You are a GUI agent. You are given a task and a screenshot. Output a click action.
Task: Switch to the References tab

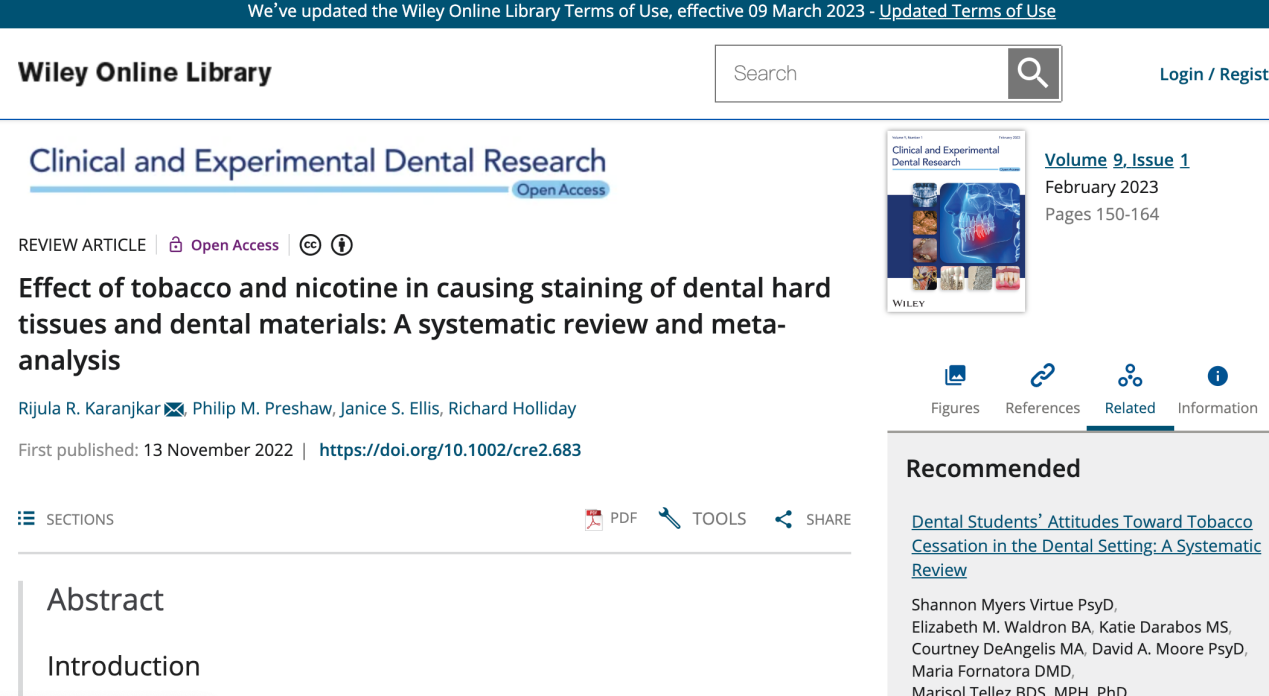[1042, 390]
